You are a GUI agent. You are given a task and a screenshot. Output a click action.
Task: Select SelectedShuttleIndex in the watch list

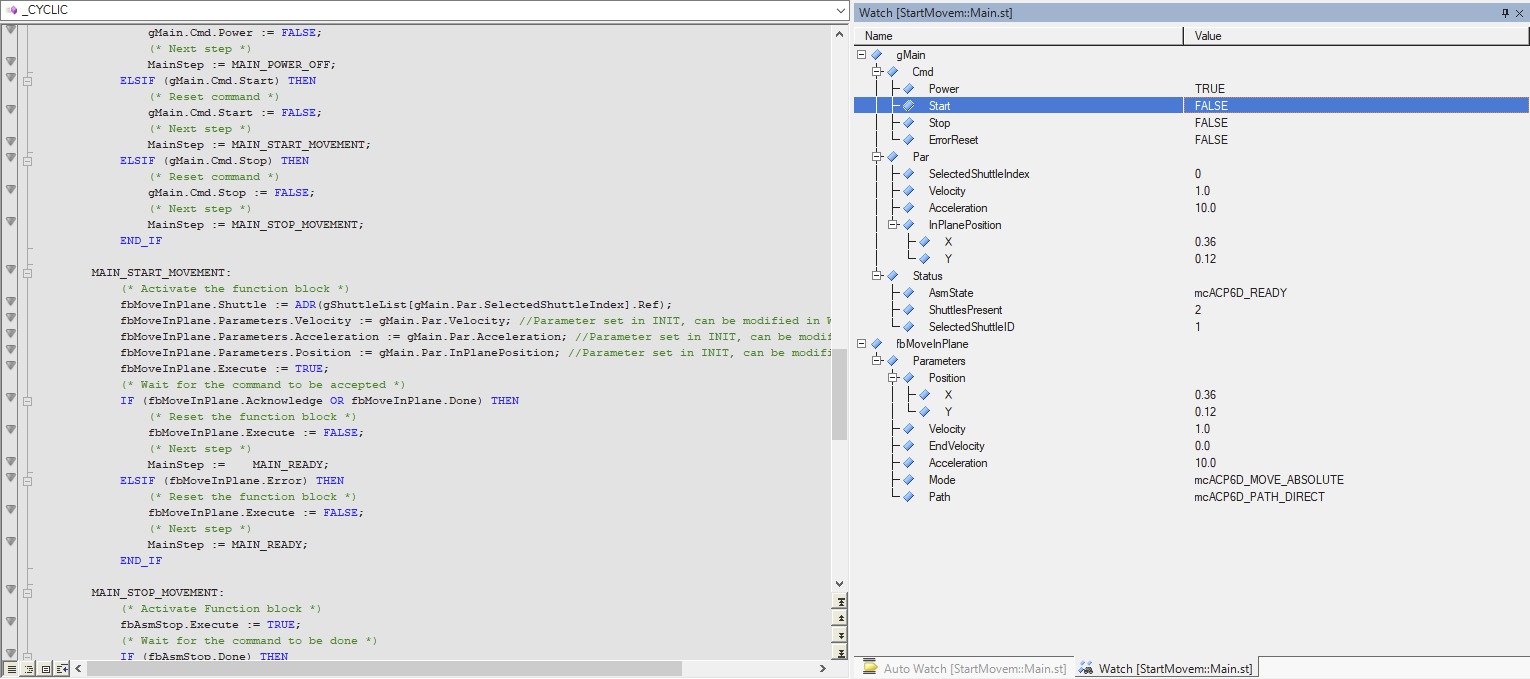point(979,174)
